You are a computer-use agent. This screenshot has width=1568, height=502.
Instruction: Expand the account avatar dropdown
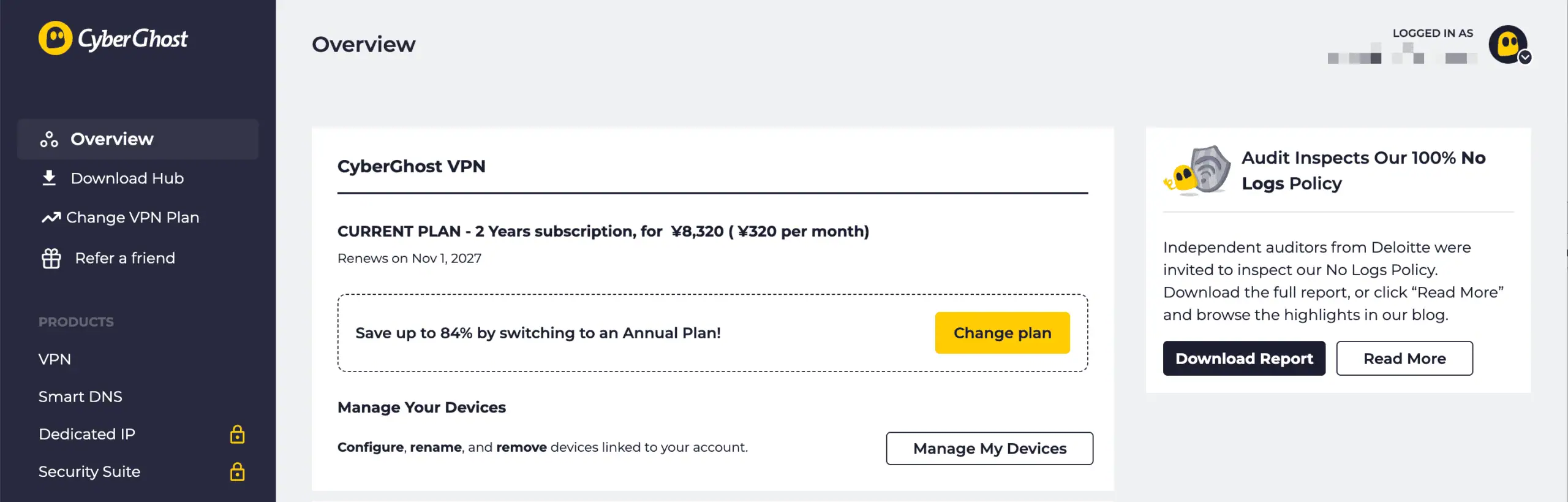point(1510,45)
